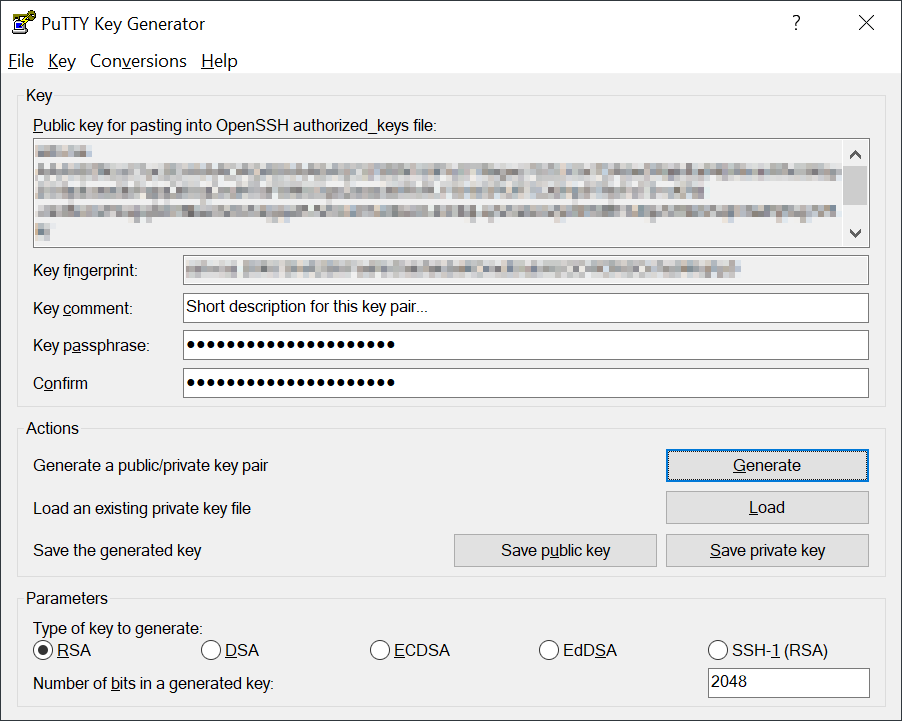Open the File menu
The image size is (902, 721).
21,61
